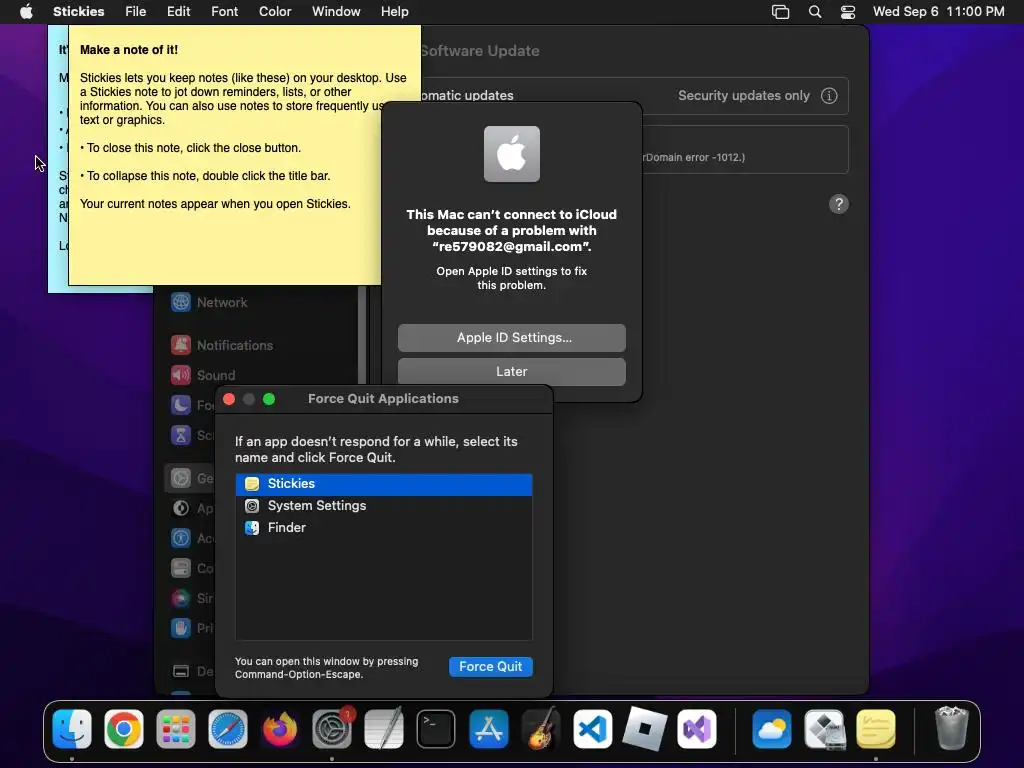Select Stickies in Force Quit list

(383, 484)
